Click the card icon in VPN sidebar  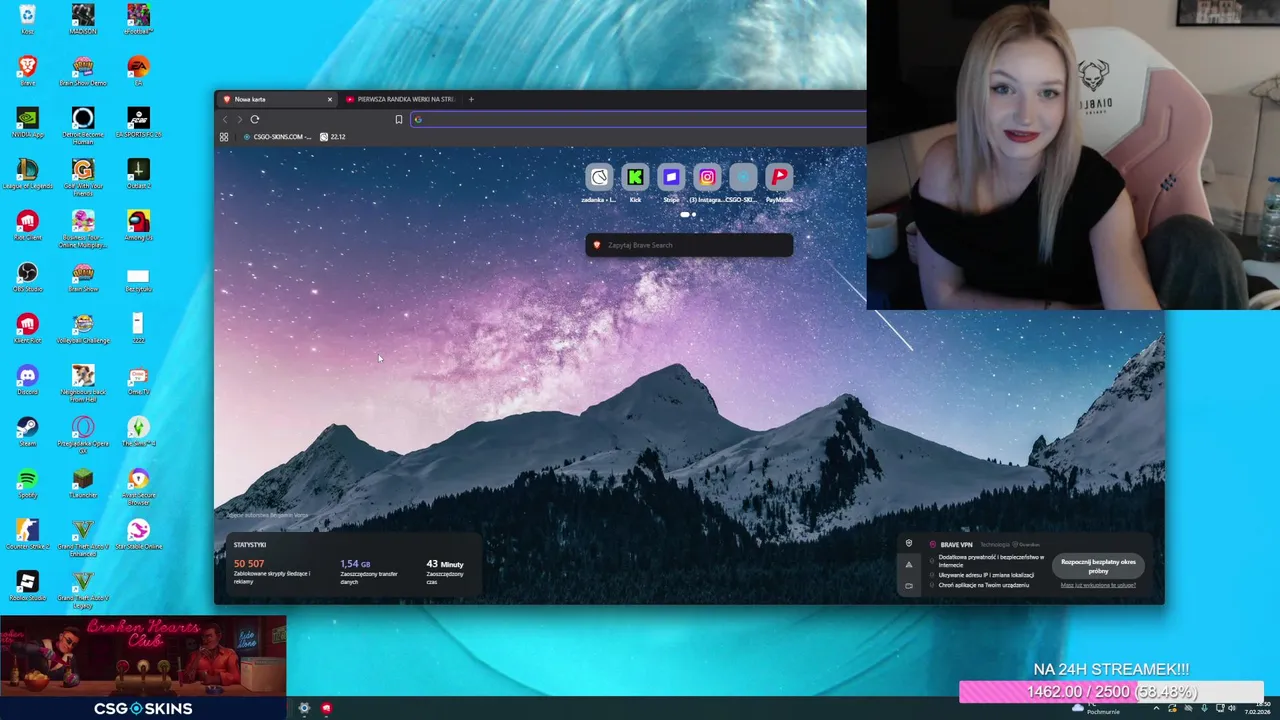point(909,586)
